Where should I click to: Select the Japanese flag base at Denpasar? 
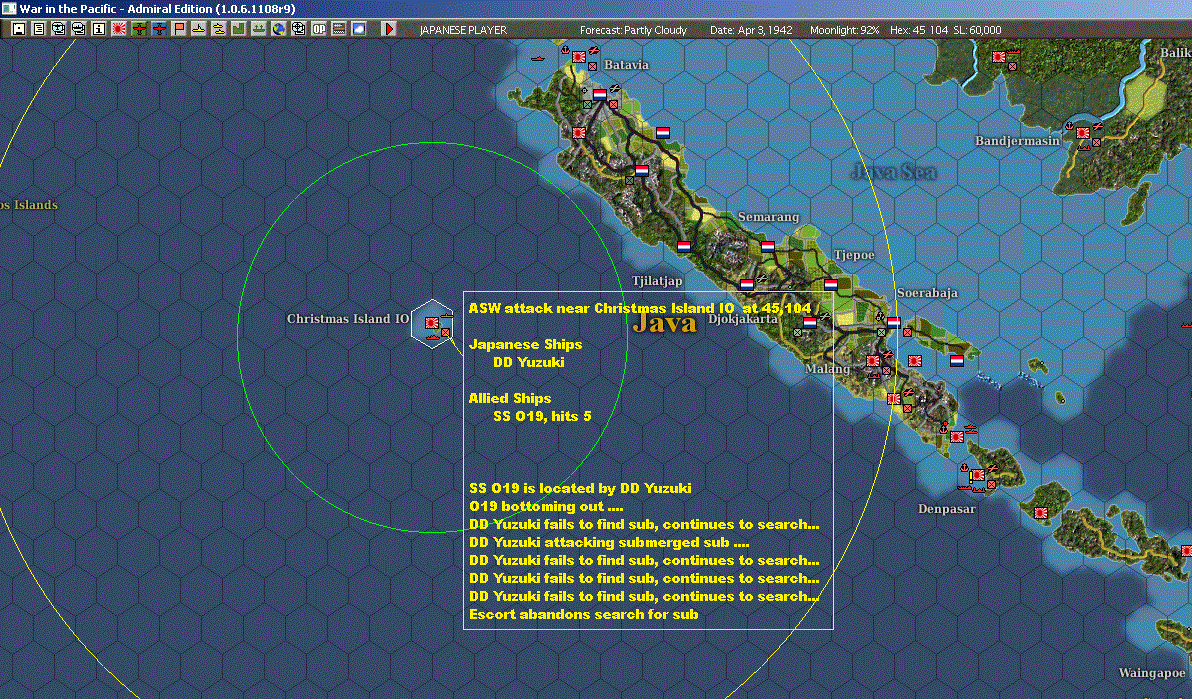click(x=977, y=476)
